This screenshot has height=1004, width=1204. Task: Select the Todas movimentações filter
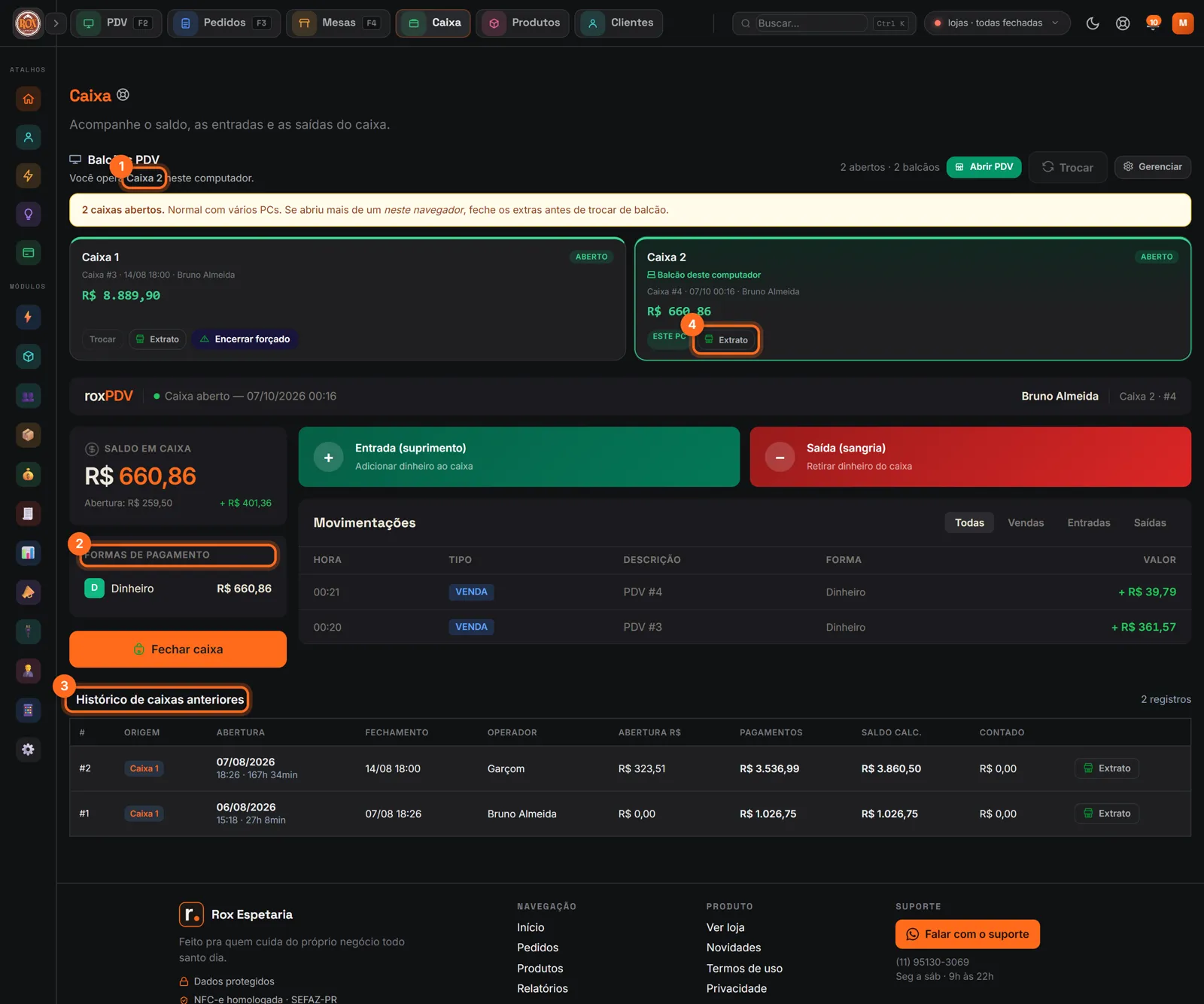coord(969,523)
